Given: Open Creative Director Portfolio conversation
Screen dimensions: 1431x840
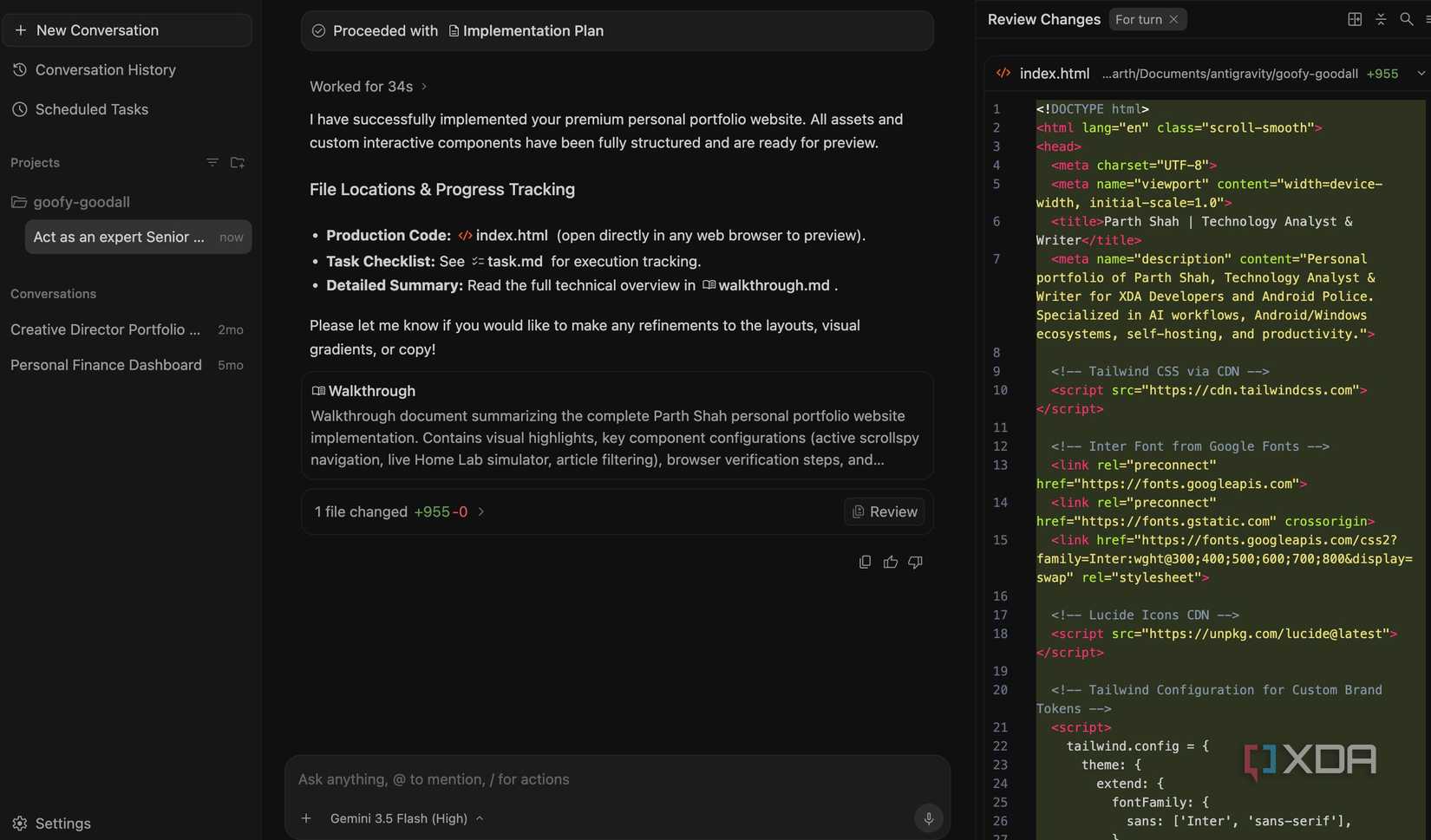Looking at the screenshot, I should [x=127, y=330].
